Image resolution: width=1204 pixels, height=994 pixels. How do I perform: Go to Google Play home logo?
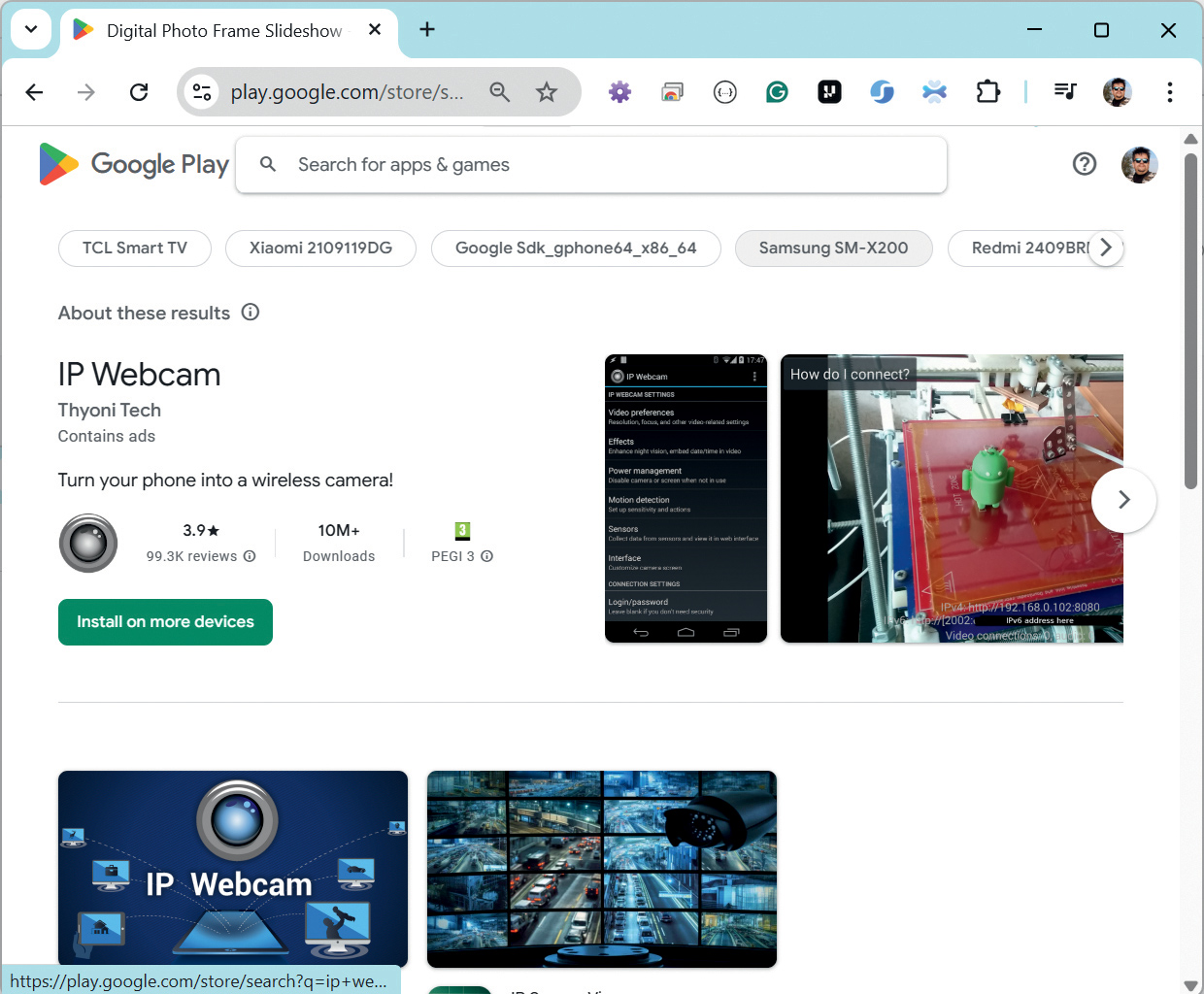point(134,164)
